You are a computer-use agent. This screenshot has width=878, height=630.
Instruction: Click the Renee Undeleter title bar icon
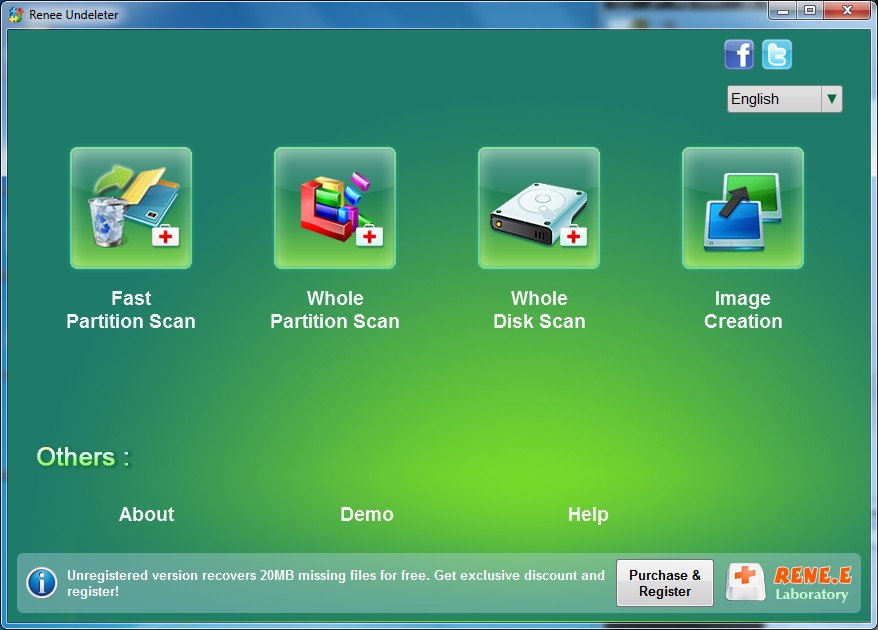point(14,13)
